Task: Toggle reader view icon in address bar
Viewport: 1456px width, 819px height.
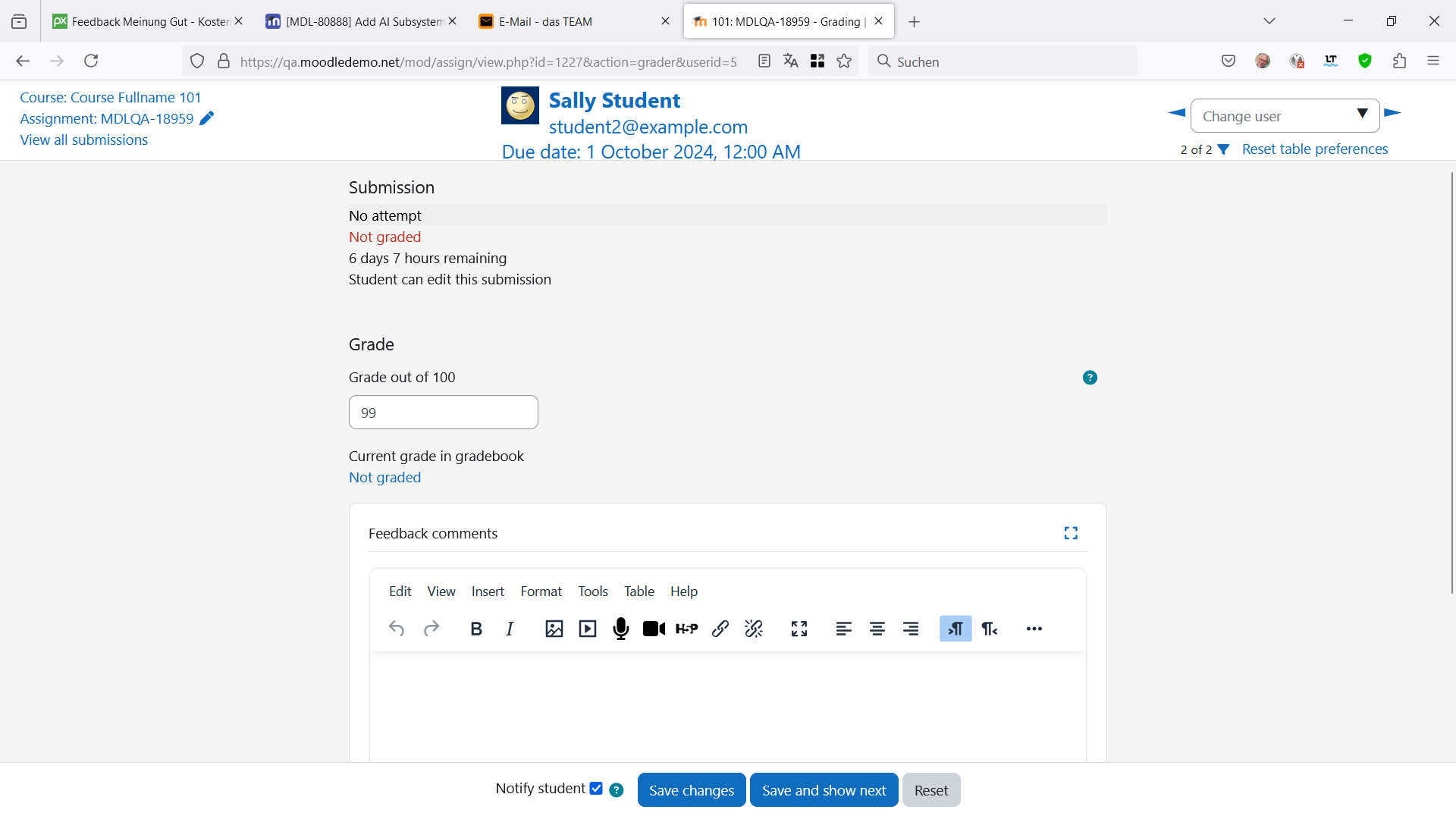Action: click(x=764, y=61)
